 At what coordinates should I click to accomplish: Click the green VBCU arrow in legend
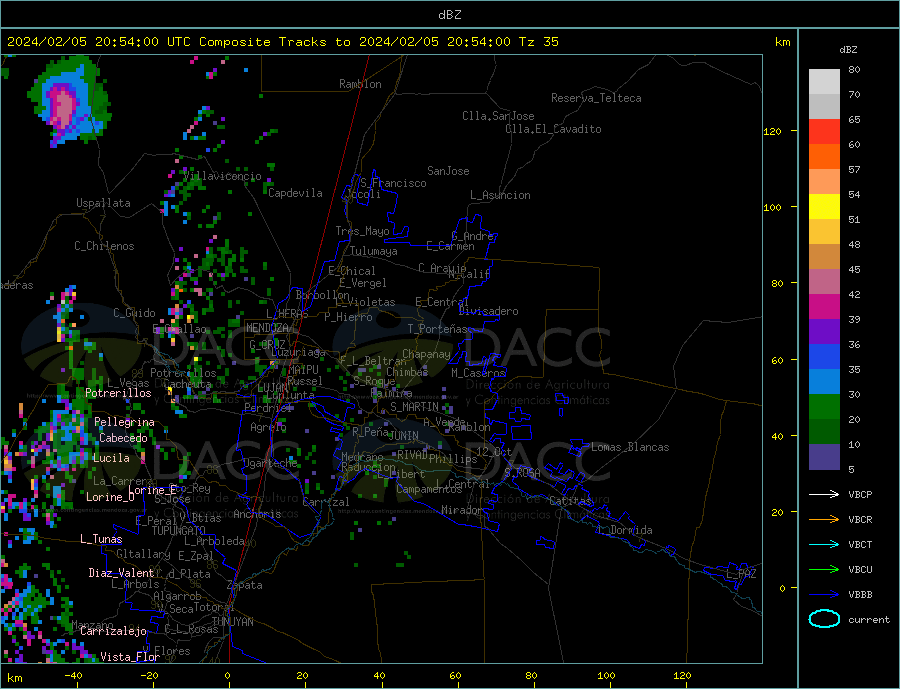tap(825, 569)
